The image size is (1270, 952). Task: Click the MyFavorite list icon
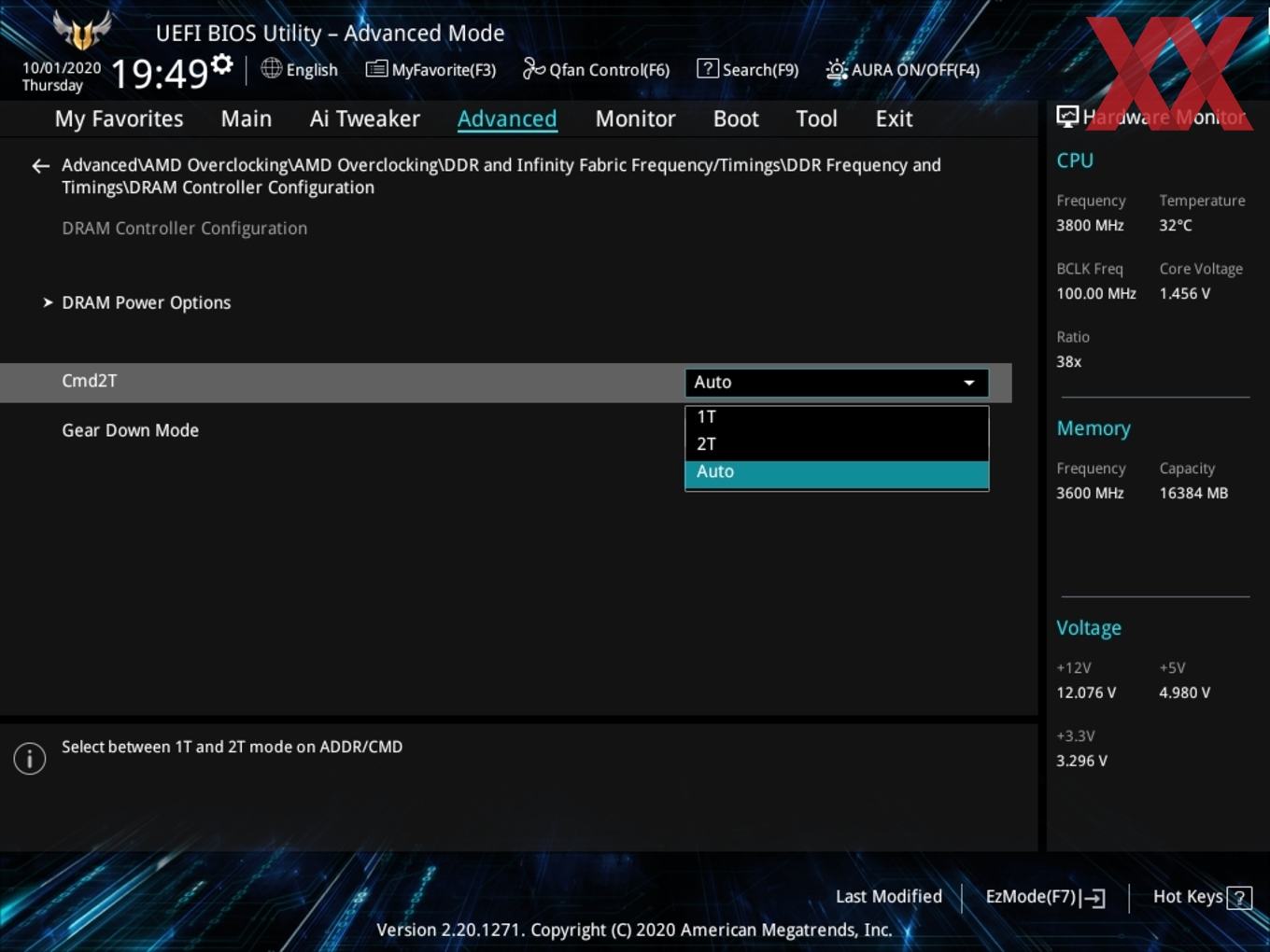click(x=376, y=68)
